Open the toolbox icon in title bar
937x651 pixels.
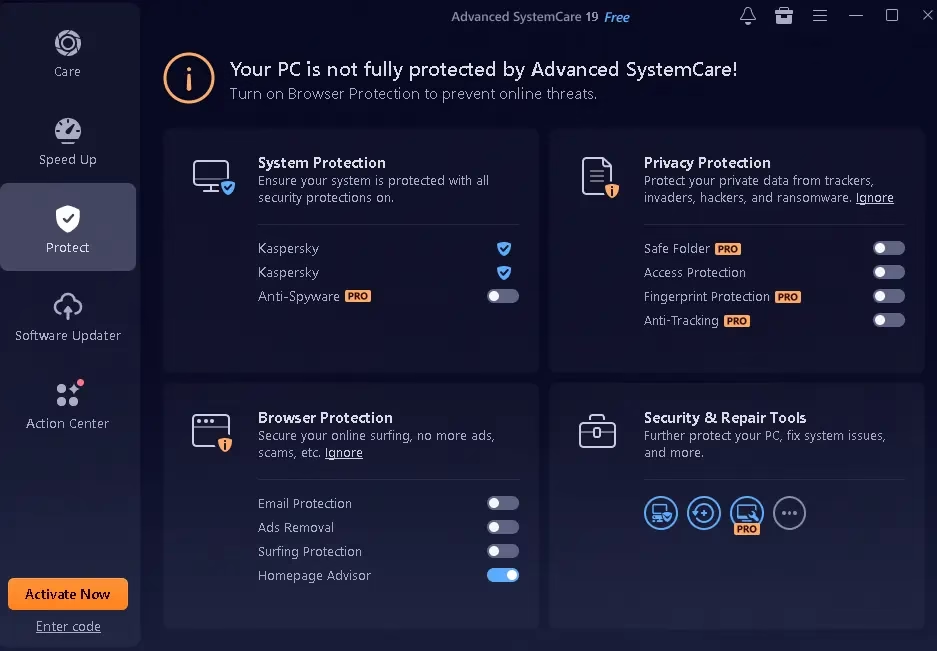tap(783, 16)
